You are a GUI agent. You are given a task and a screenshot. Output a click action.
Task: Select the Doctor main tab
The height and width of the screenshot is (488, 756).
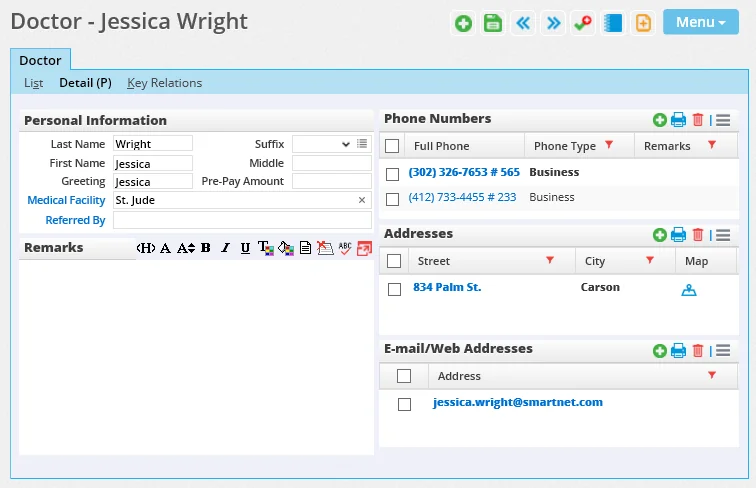point(40,60)
